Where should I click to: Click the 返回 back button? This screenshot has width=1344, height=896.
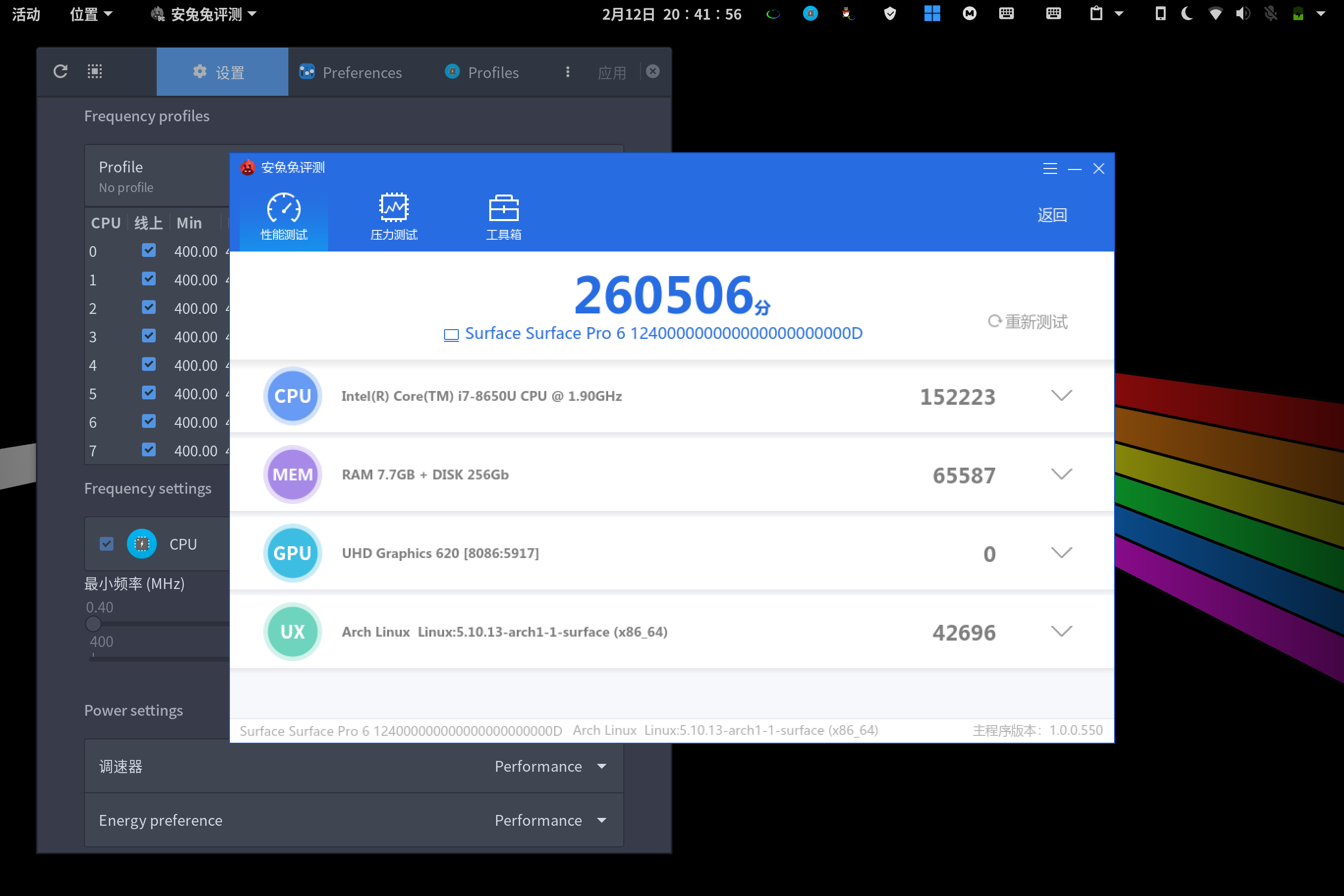1052,215
